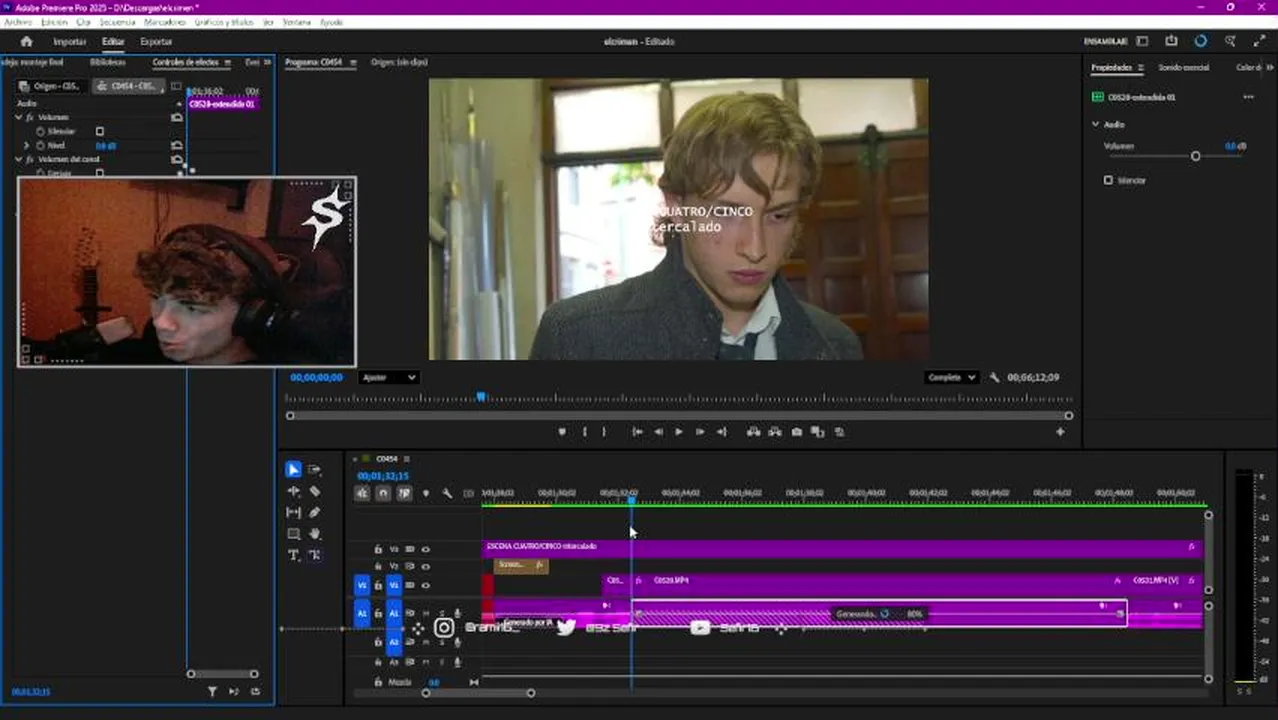The width and height of the screenshot is (1278, 720).
Task: Select the Hand tool
Action: [x=314, y=533]
